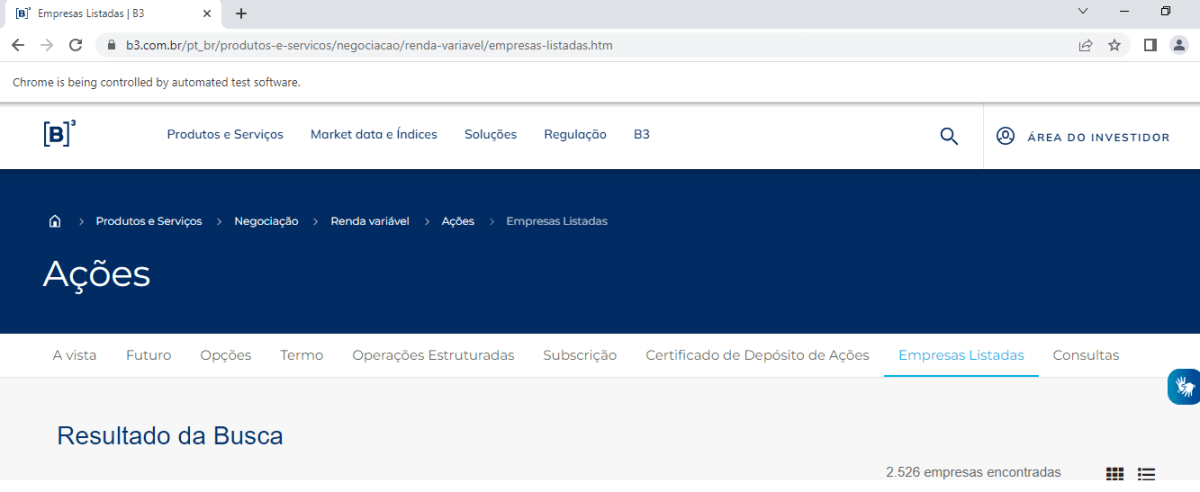
Task: Open the B3 menu item
Action: [642, 134]
